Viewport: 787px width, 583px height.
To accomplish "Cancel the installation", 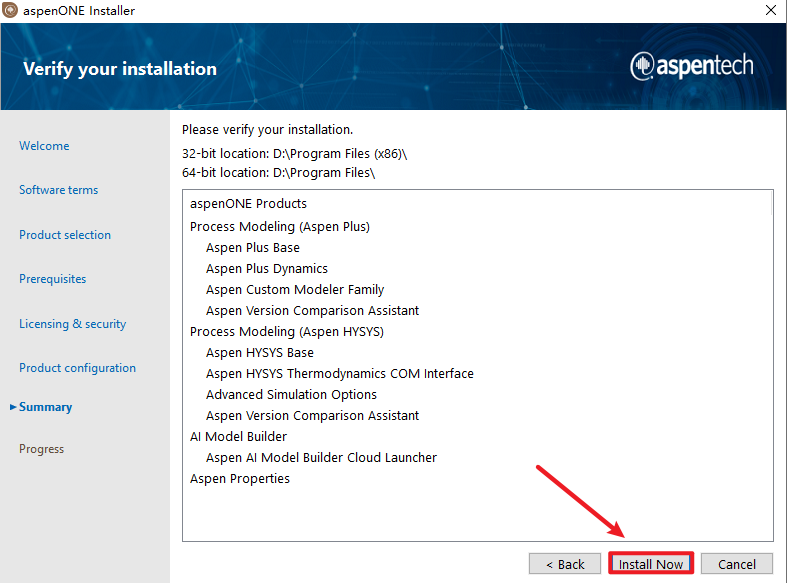I will (x=737, y=564).
